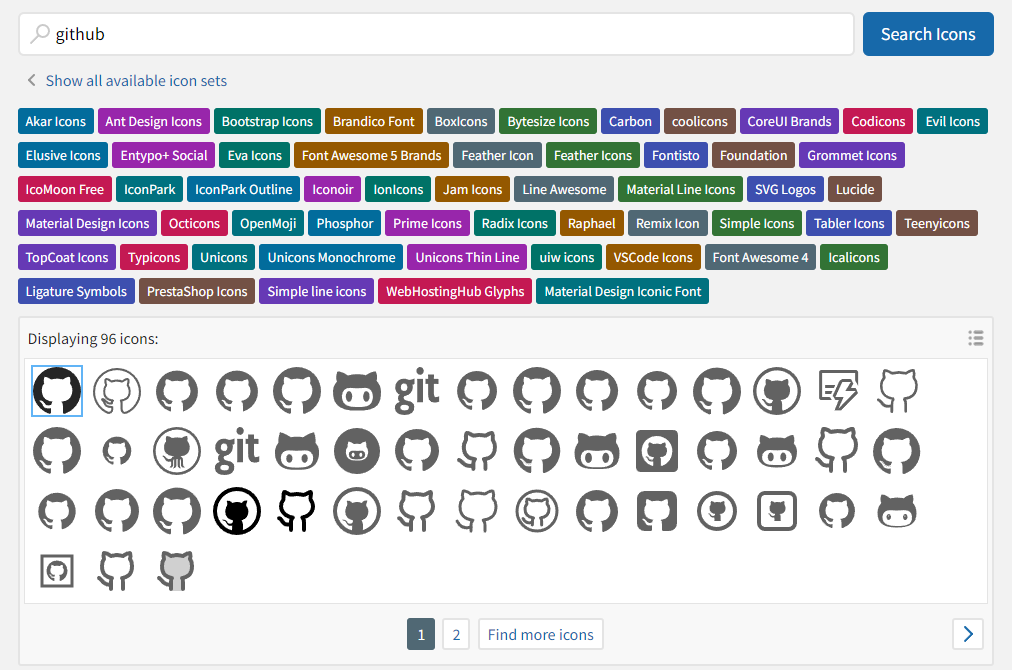Screen dimensions: 1012x670
Task: Select the Remix Icon tag
Action: (667, 223)
